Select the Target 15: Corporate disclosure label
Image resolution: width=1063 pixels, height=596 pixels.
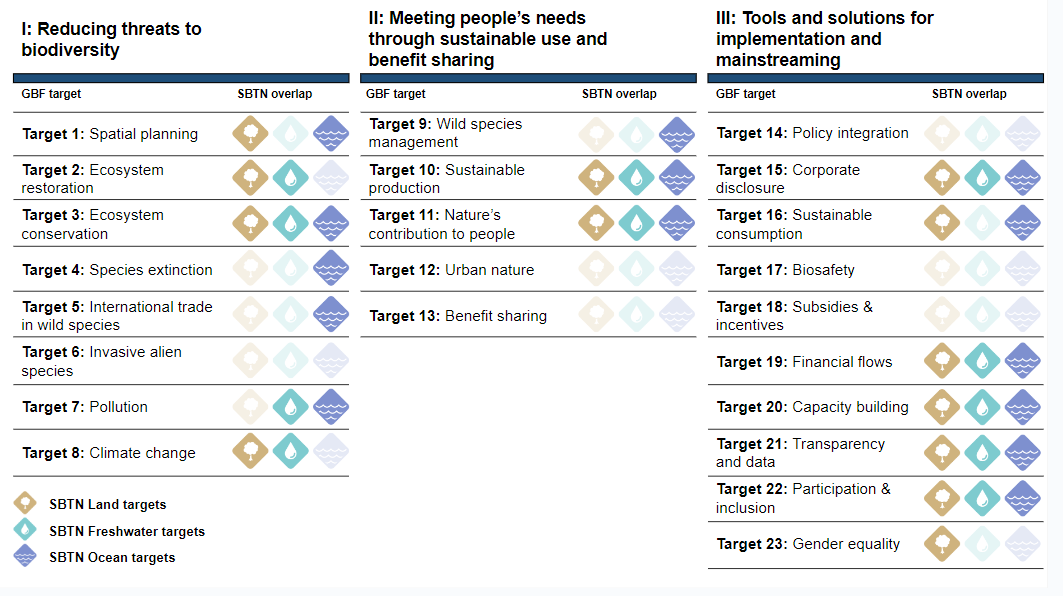coord(788,179)
